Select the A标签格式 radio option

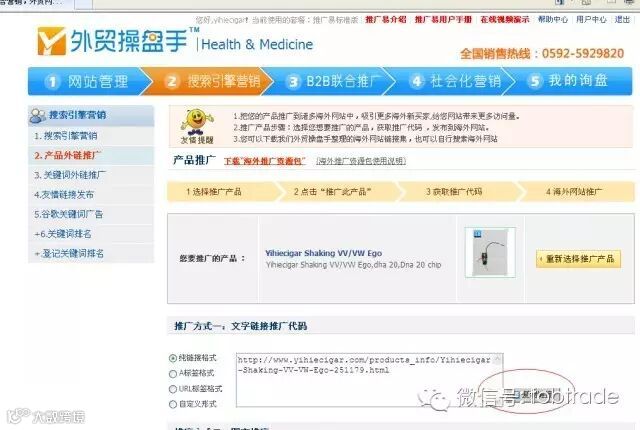pyautogui.click(x=173, y=374)
